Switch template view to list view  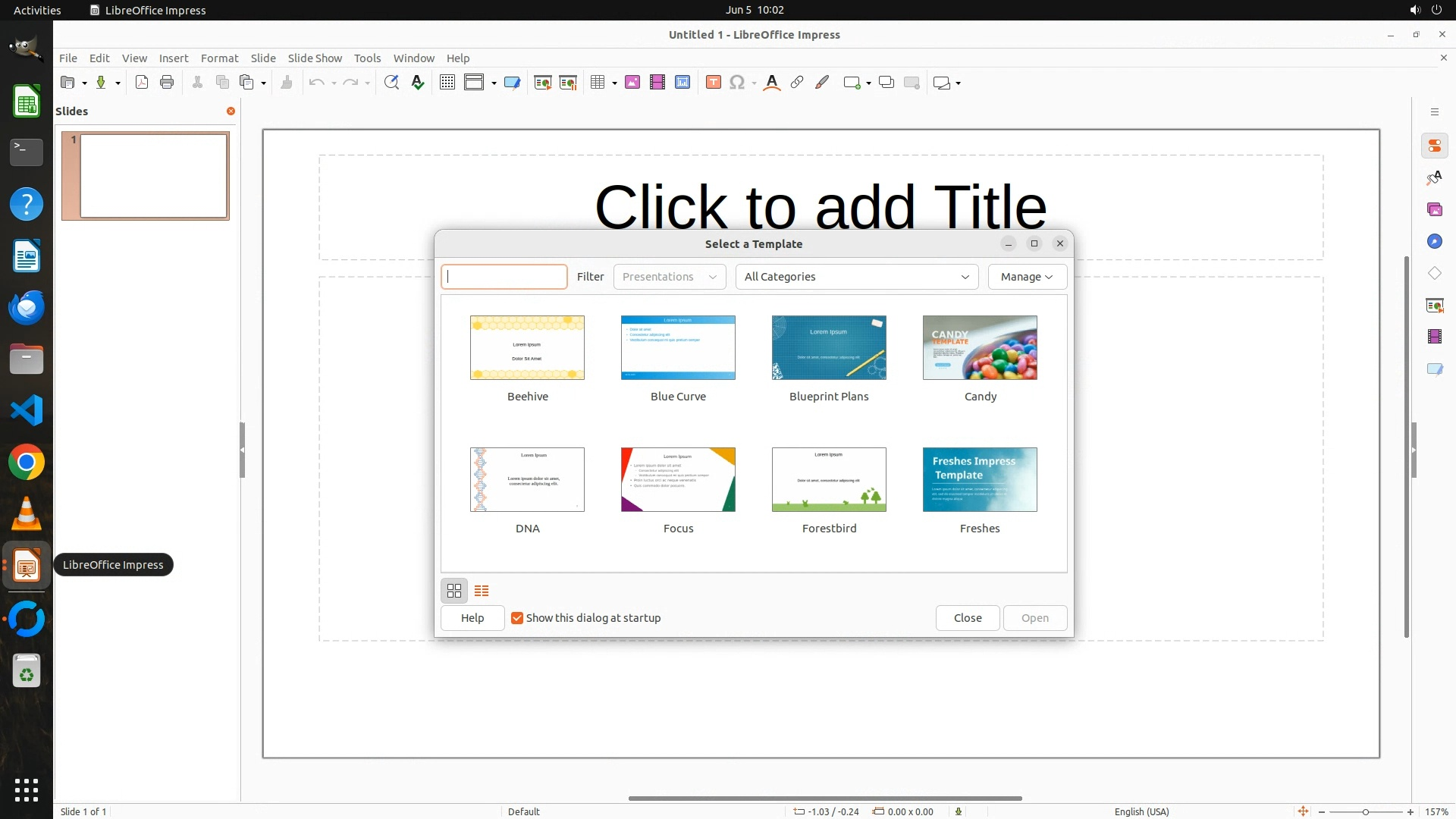482,591
